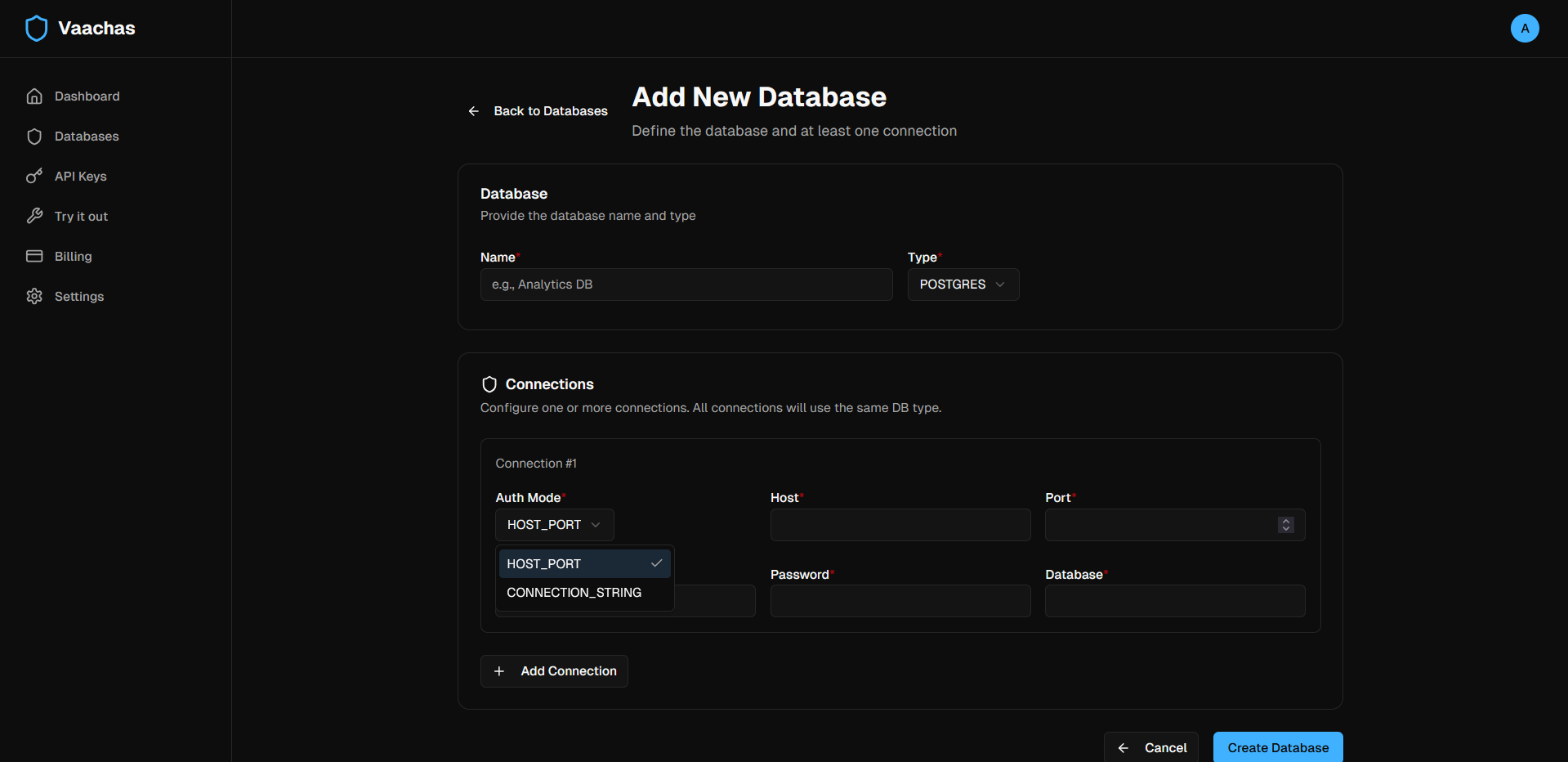Select CONNECTION_STRING from the auth mode list
Screen dimensions: 1568x762
574,592
